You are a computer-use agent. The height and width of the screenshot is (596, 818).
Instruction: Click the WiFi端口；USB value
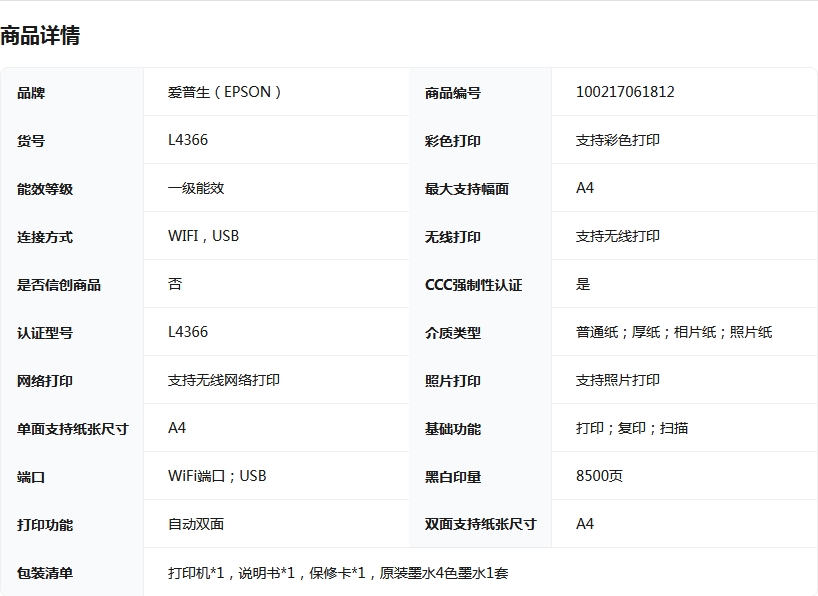(217, 476)
